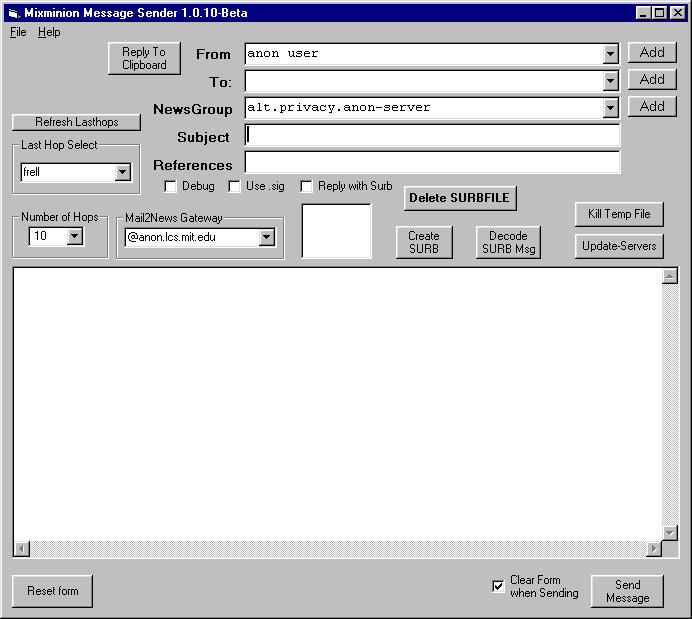Minimize the Mixminion window
This screenshot has height=619, width=692.
click(x=643, y=13)
